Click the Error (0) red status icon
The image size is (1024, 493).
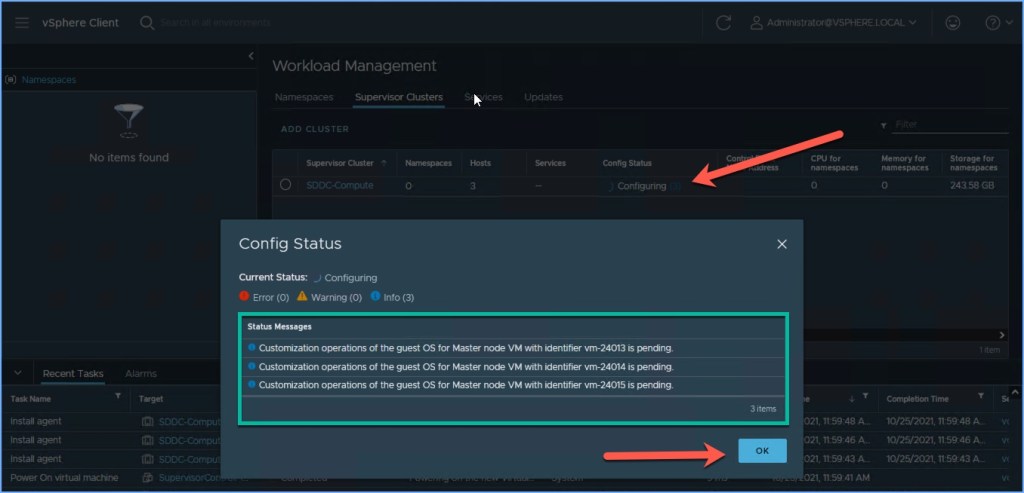[x=244, y=297]
